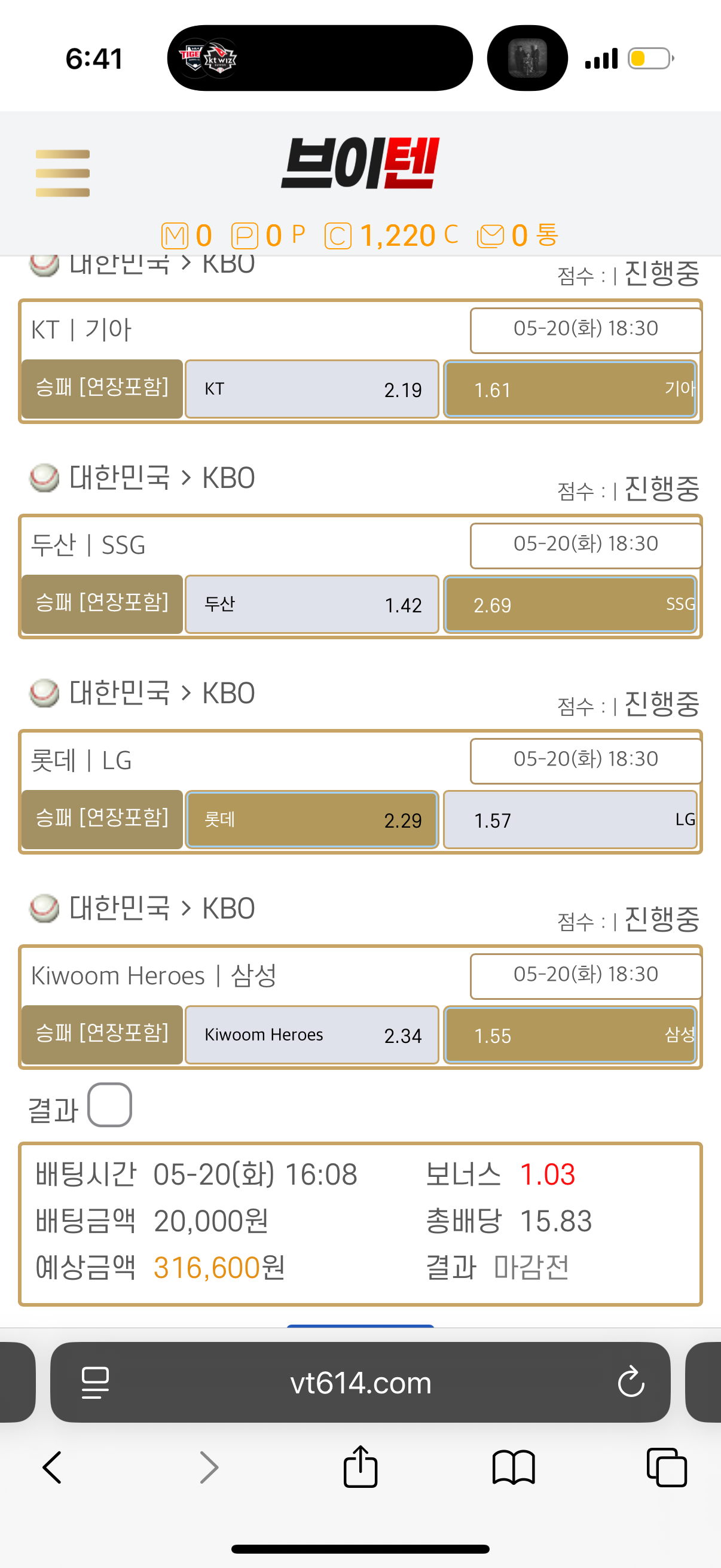This screenshot has width=721, height=1568.
Task: Open the gold hamburger menu
Action: (x=63, y=173)
